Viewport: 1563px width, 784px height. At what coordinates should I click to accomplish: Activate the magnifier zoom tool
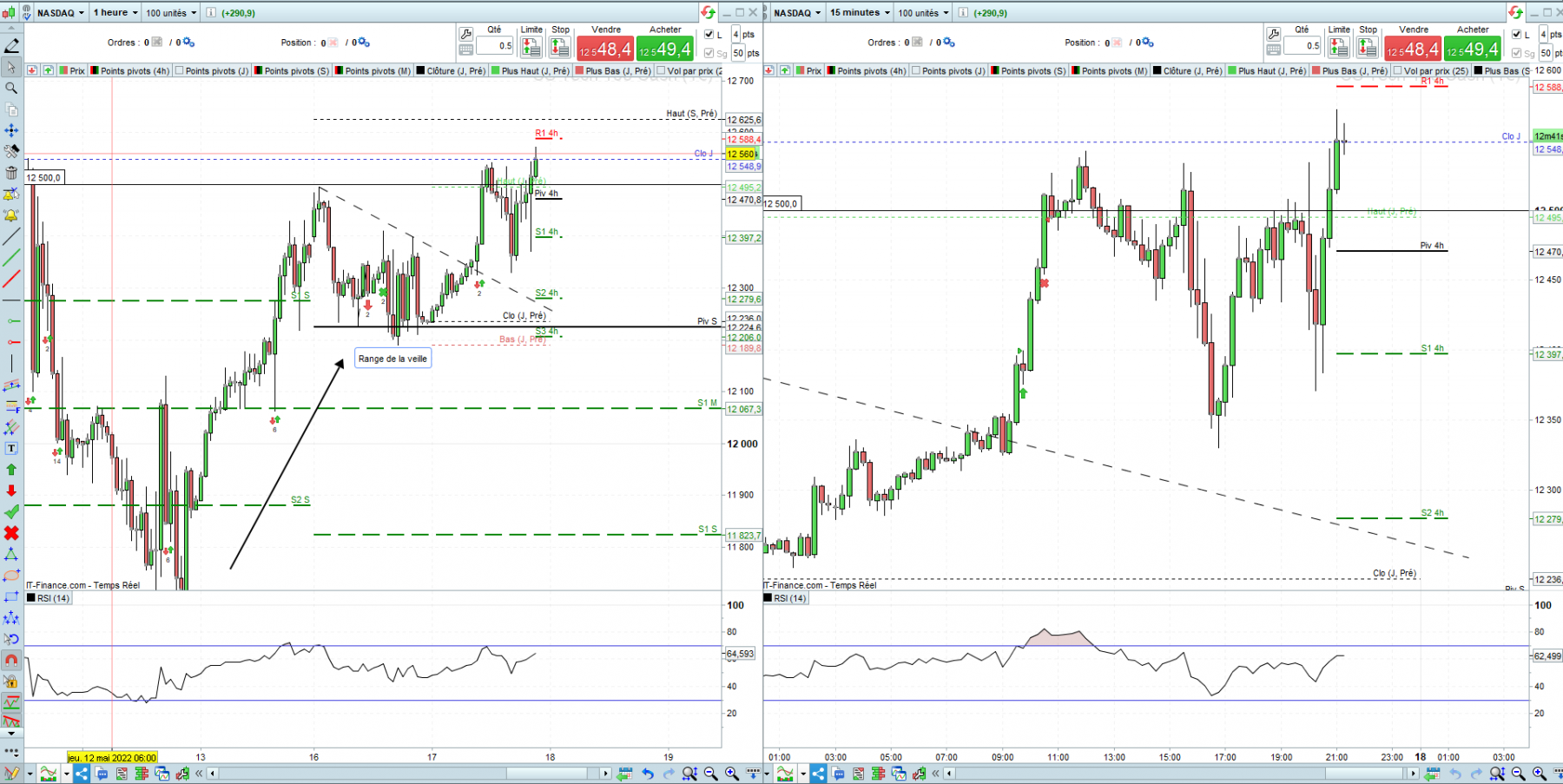pyautogui.click(x=11, y=88)
